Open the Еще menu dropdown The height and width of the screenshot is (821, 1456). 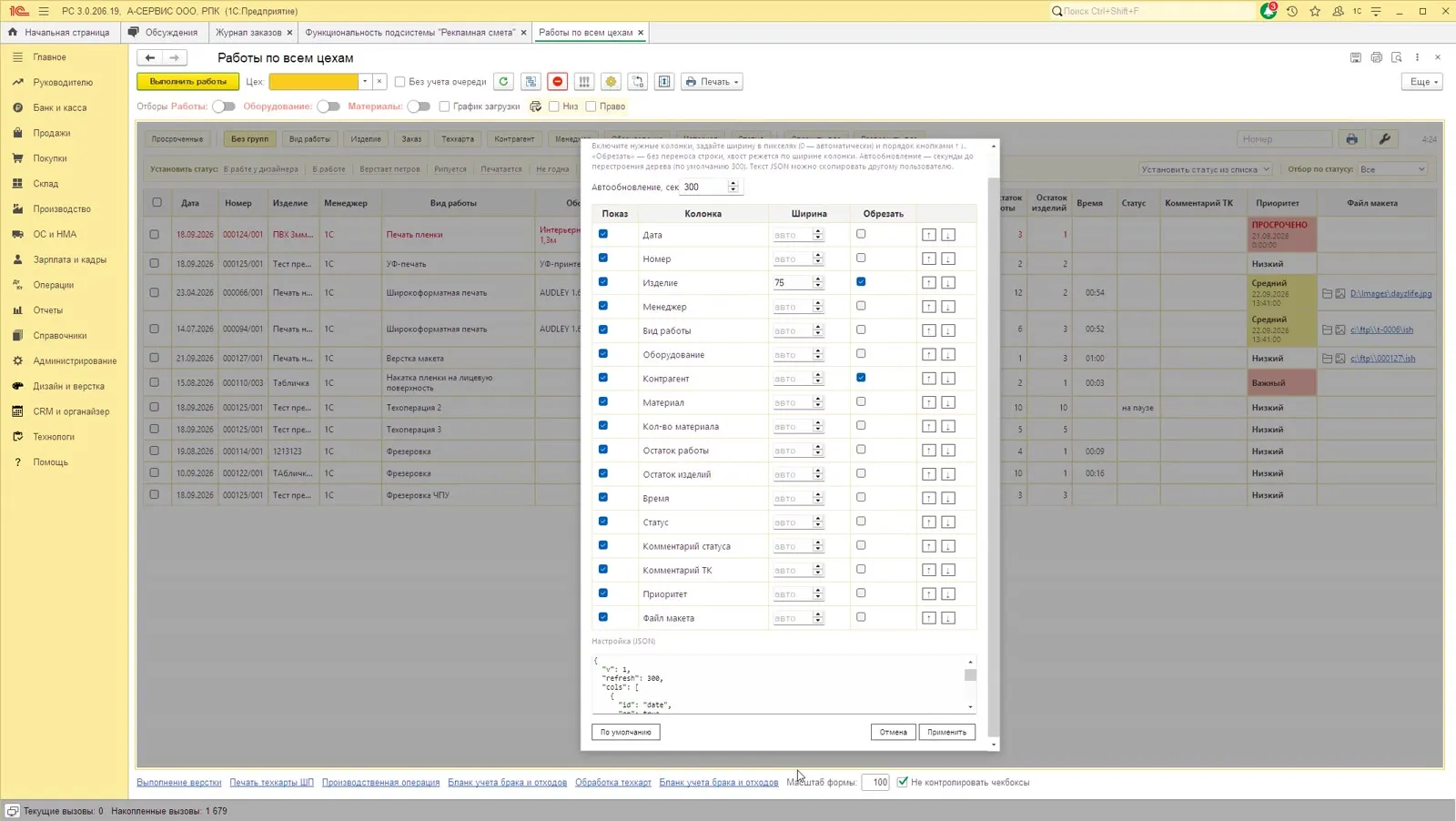click(1424, 82)
